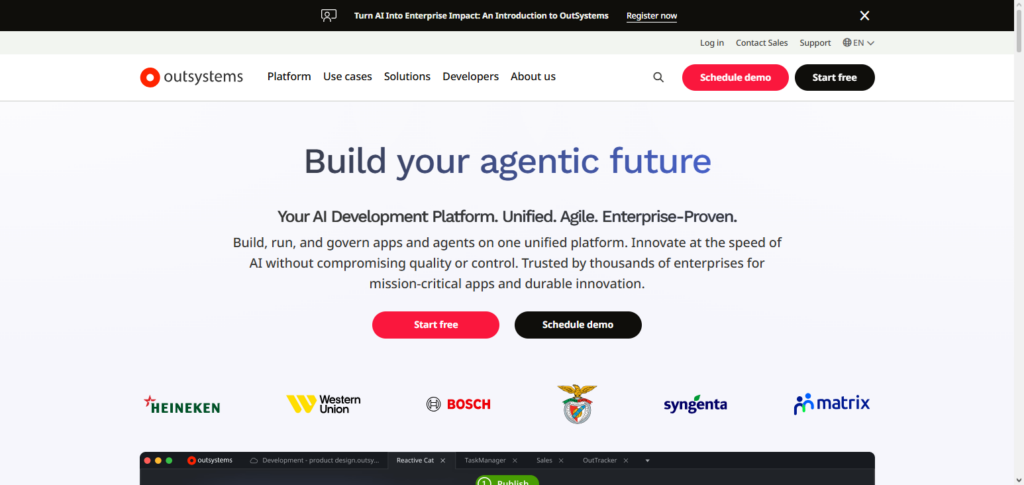The width and height of the screenshot is (1024, 485).
Task: Click the yellow minimize dot in demo window
Action: (158, 461)
